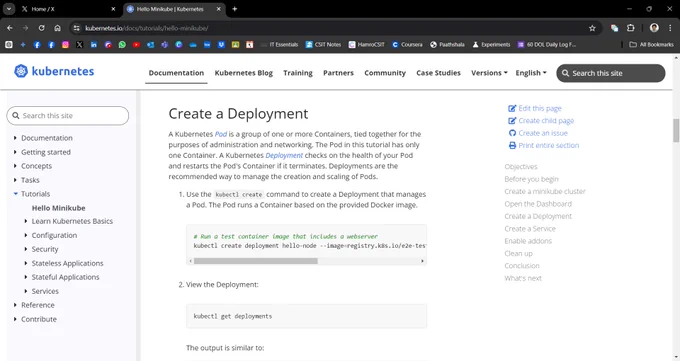The height and width of the screenshot is (361, 680).
Task: Open Chrome's three-dot menu
Action: click(670, 28)
